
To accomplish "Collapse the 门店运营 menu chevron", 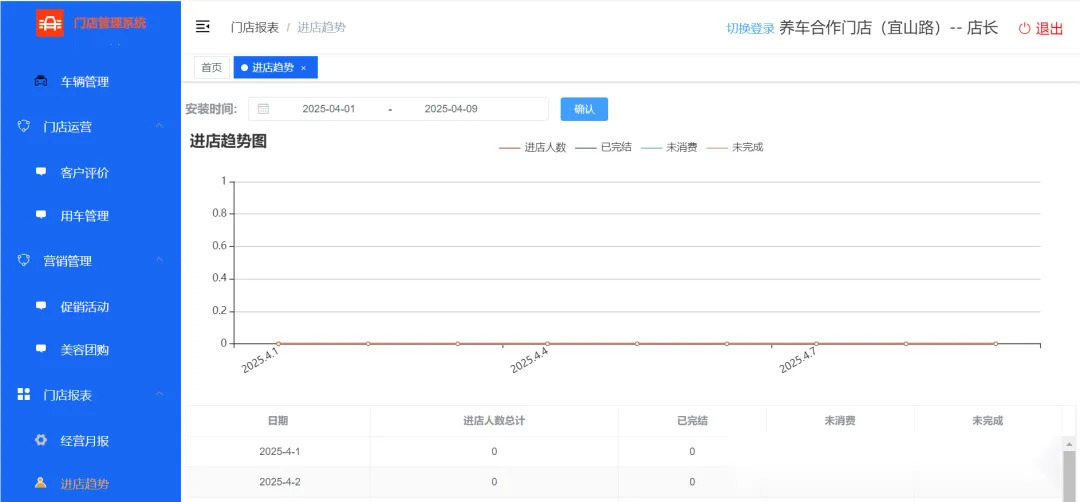I will [159, 126].
